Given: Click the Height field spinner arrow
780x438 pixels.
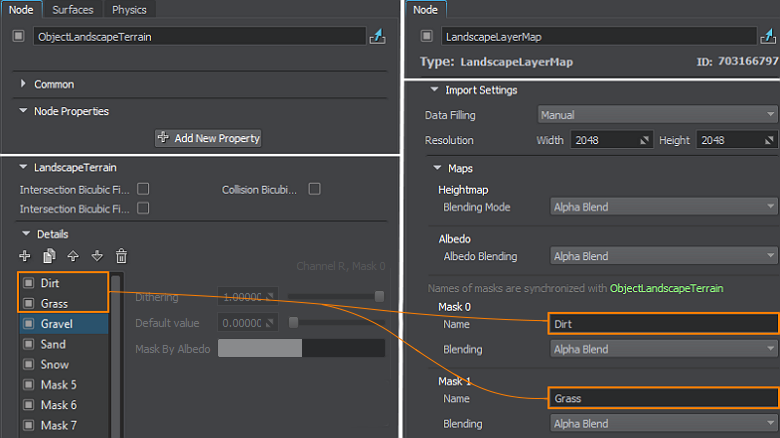Looking at the screenshot, I should point(769,140).
